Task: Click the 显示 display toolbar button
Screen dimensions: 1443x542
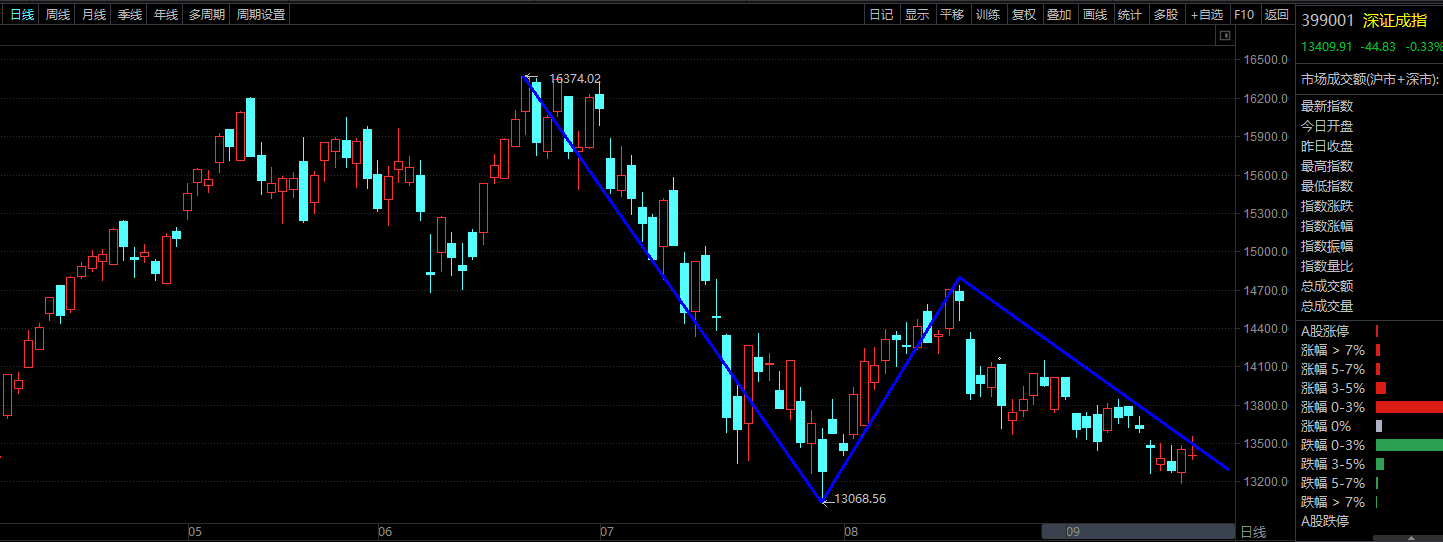Action: [x=917, y=15]
